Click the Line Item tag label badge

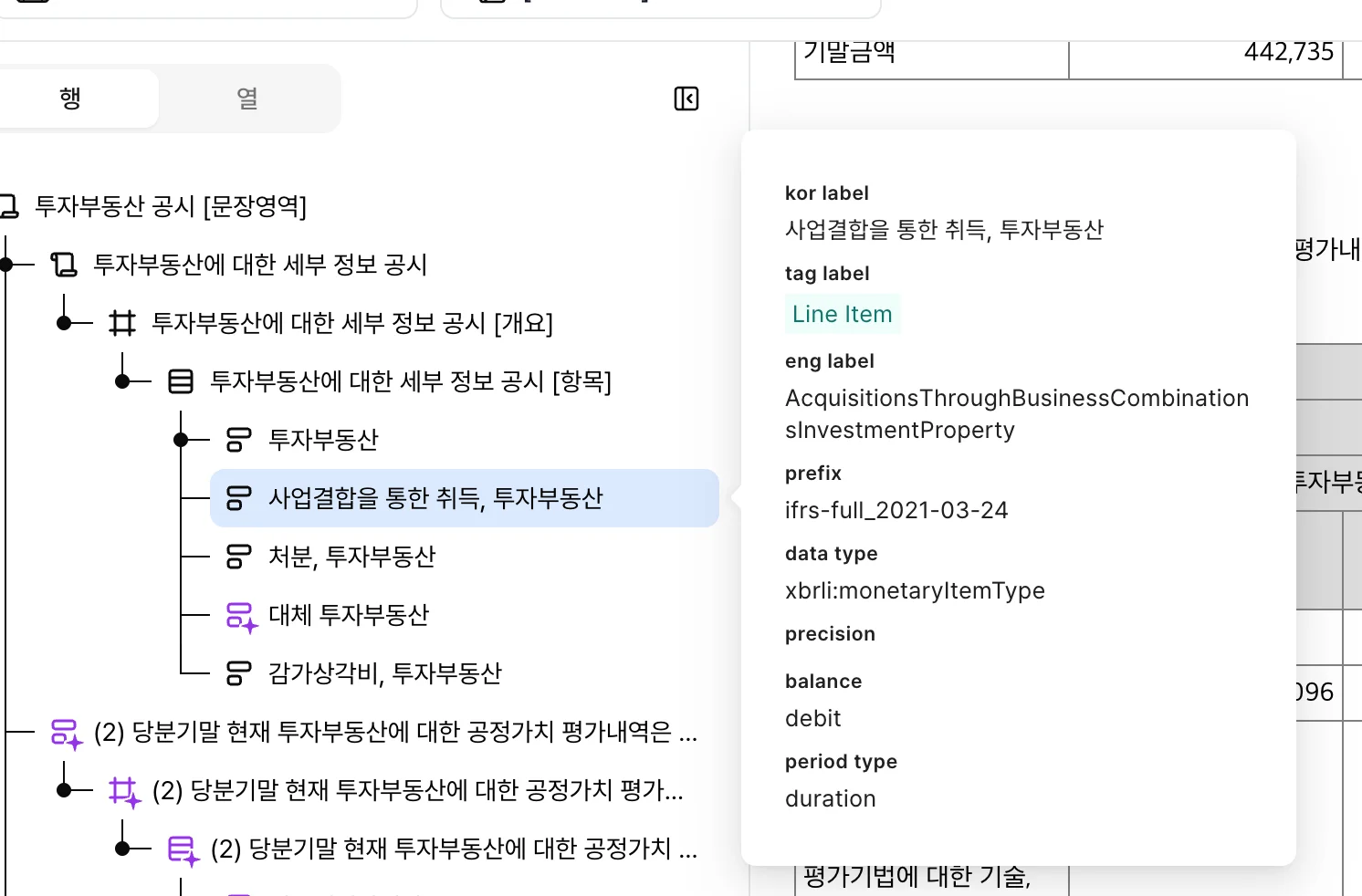click(x=842, y=314)
